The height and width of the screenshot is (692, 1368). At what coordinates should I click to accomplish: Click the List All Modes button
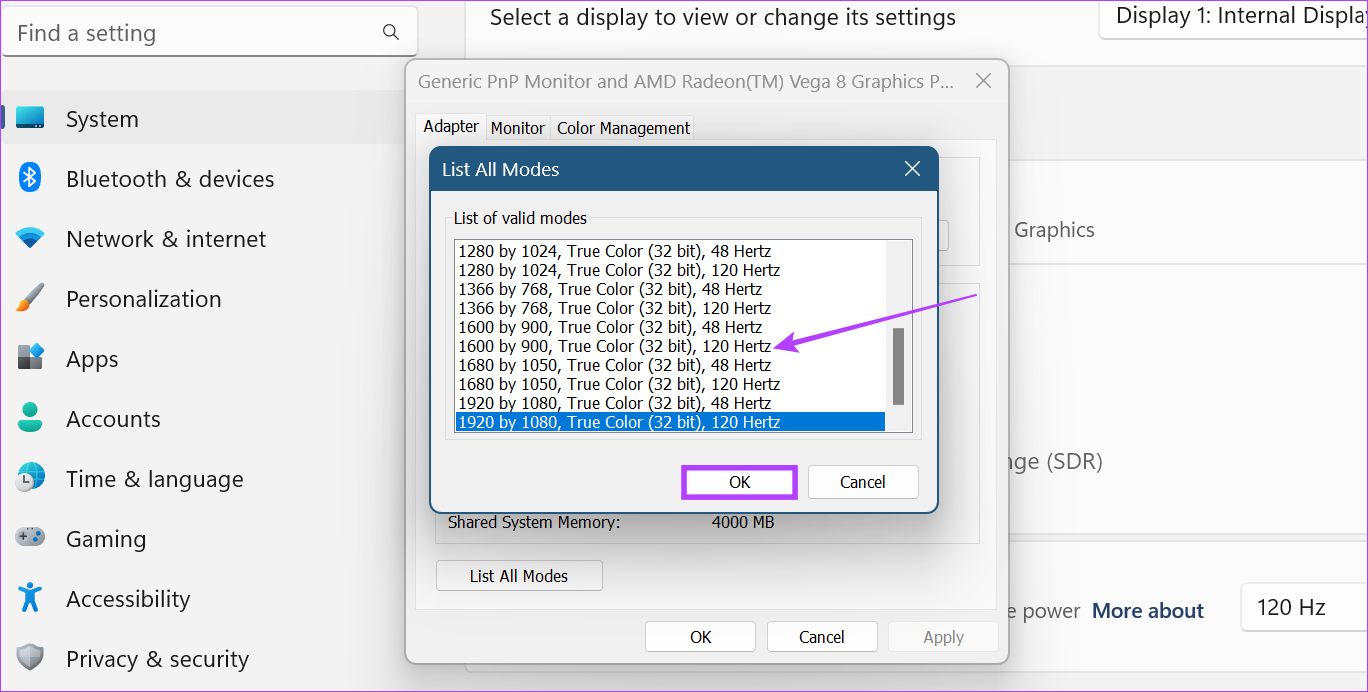click(x=519, y=576)
